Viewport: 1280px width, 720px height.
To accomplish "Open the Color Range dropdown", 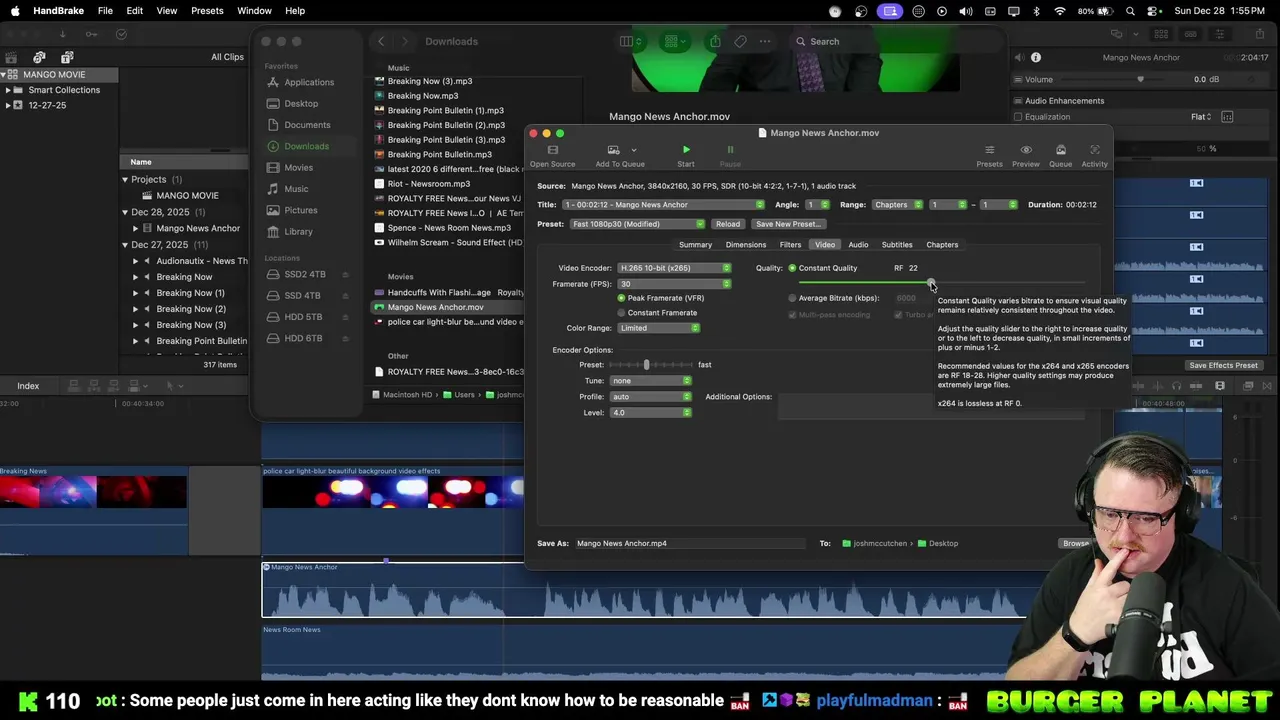I will 658,328.
